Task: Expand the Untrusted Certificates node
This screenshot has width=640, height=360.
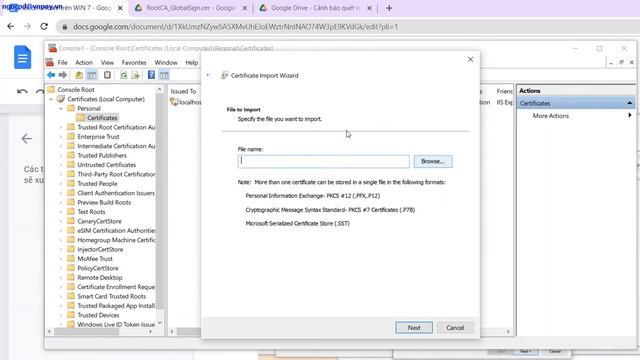Action: 61,165
